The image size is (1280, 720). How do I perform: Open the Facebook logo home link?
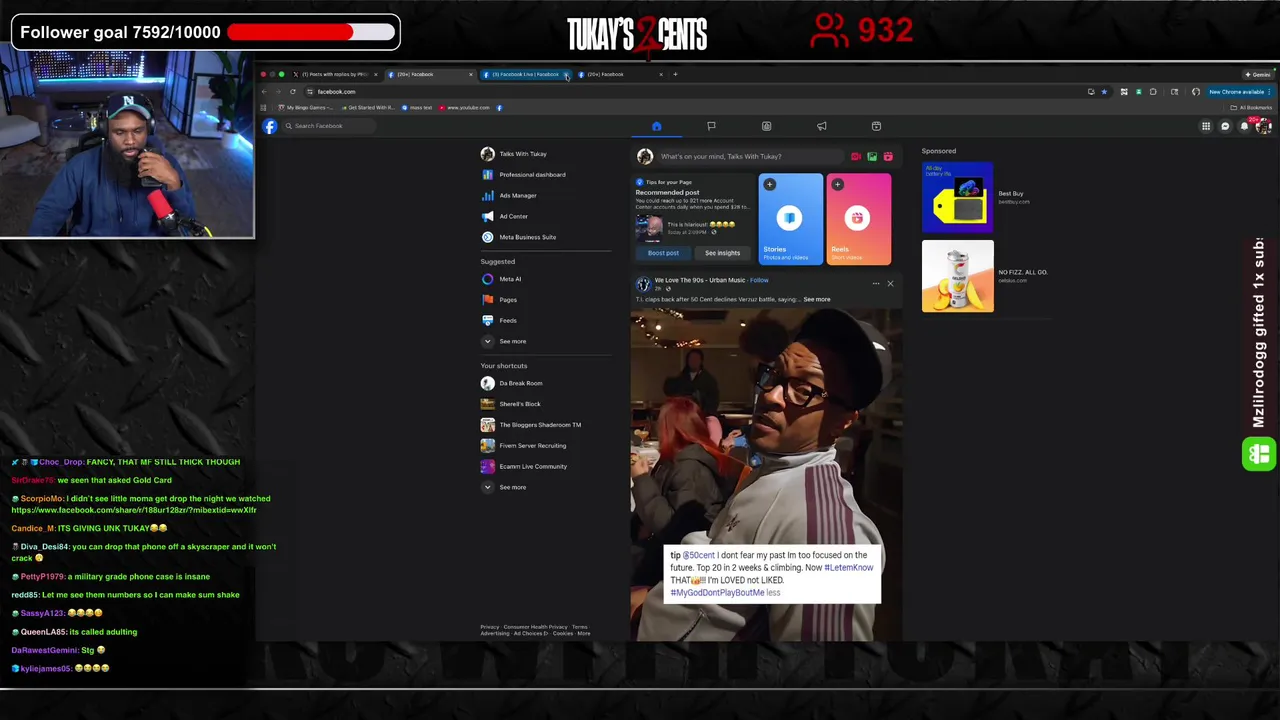pyautogui.click(x=270, y=126)
